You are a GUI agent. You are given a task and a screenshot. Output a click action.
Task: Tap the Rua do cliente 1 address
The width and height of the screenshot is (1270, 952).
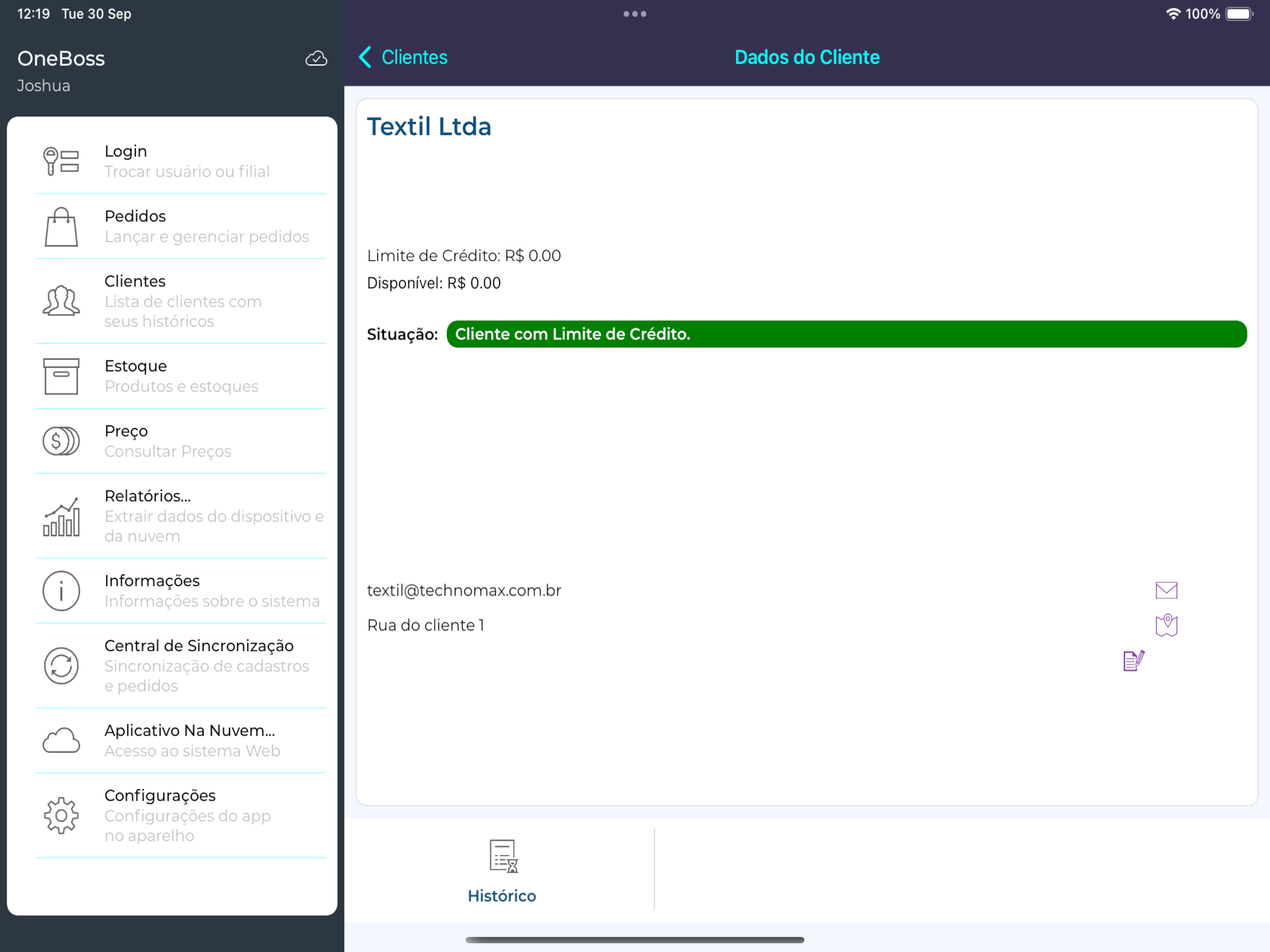[425, 625]
